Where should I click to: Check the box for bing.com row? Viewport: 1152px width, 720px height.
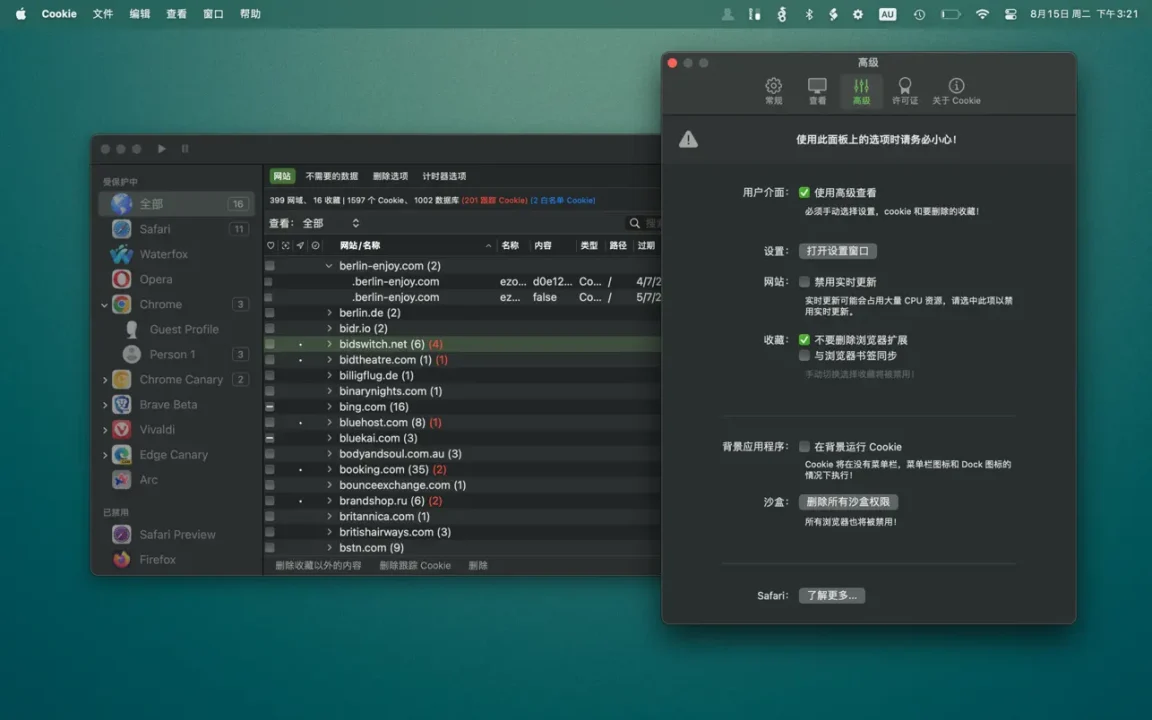click(270, 407)
